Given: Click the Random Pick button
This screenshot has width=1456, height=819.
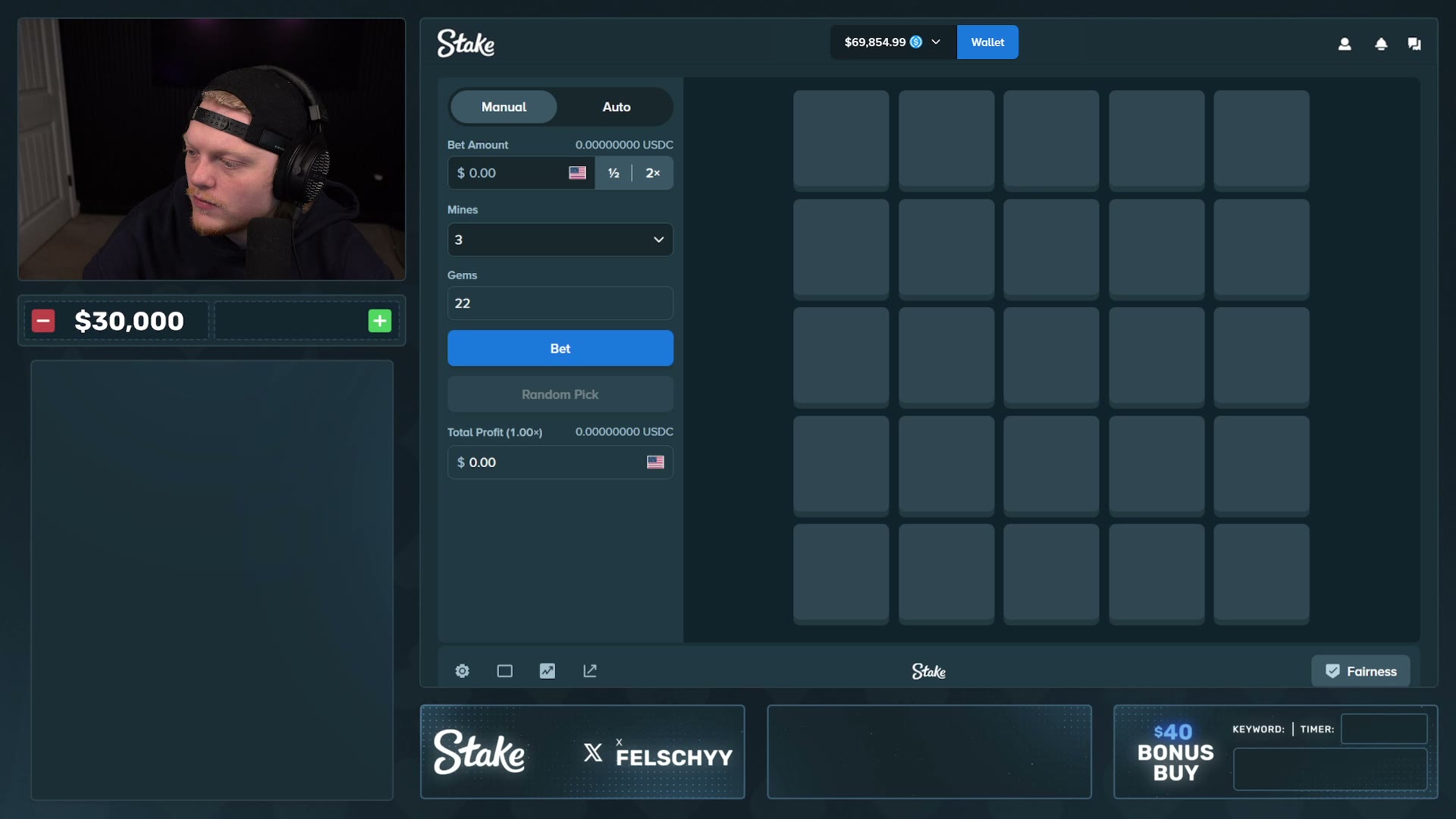Looking at the screenshot, I should pos(560,394).
